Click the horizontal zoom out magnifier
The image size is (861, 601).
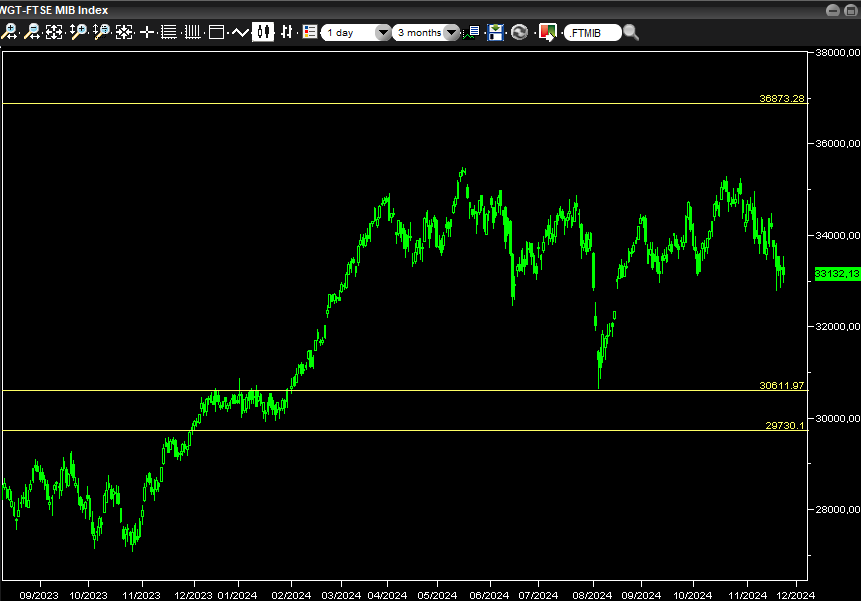32,32
